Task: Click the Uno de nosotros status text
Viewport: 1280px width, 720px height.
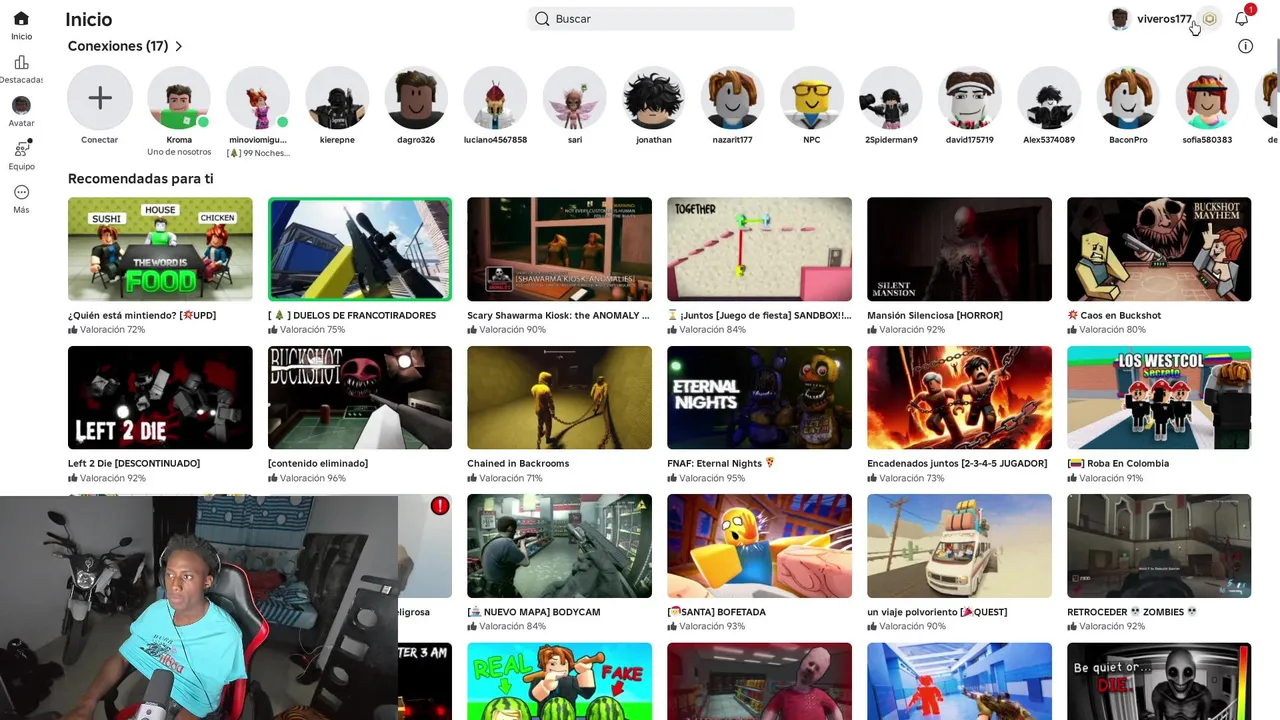Action: pos(179,153)
